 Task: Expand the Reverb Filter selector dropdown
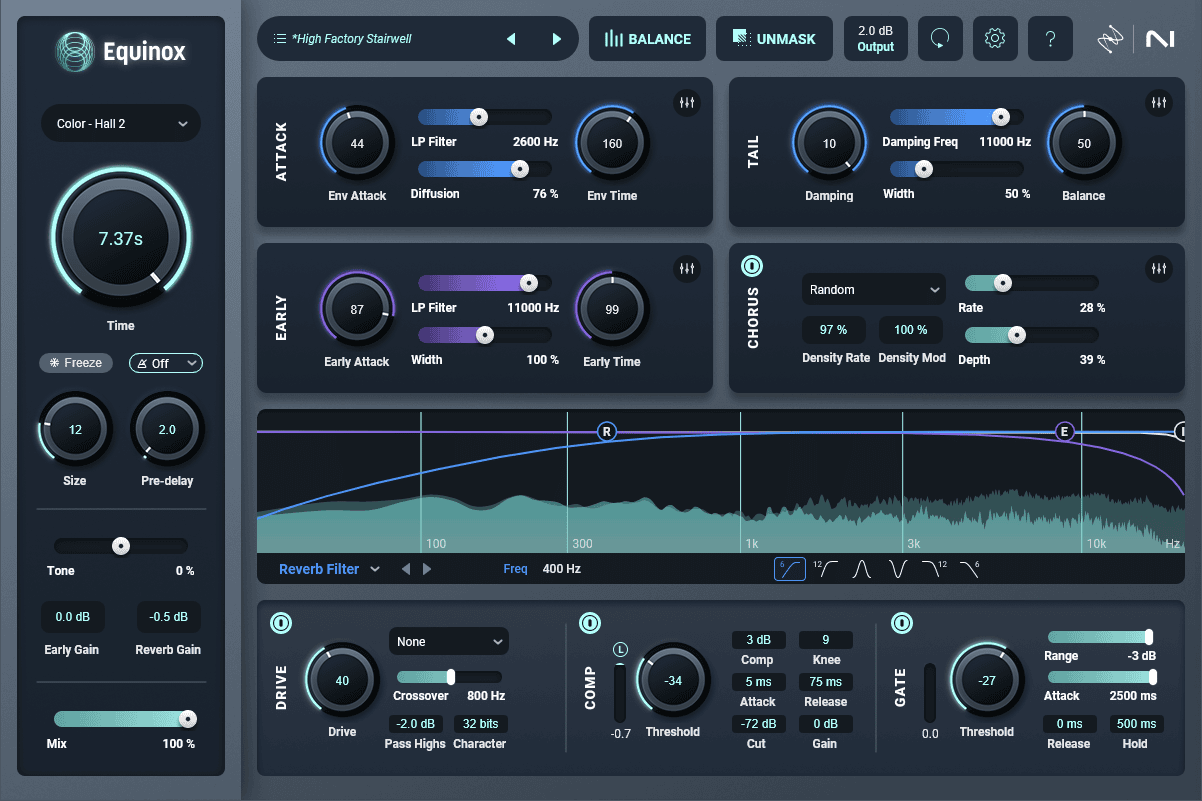pyautogui.click(x=329, y=569)
